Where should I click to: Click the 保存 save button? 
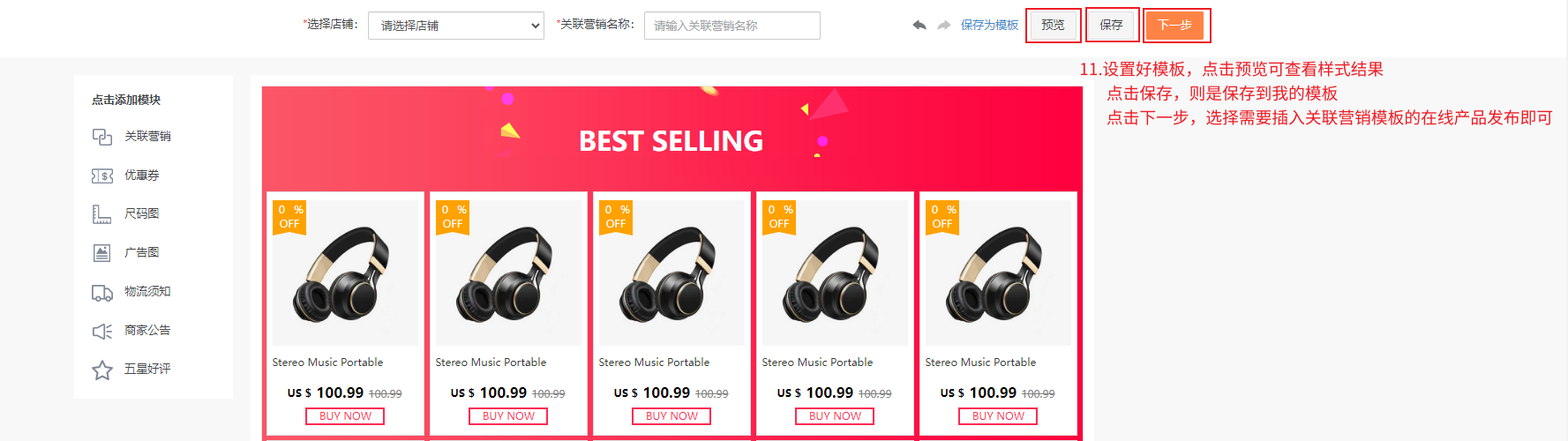tap(1111, 25)
